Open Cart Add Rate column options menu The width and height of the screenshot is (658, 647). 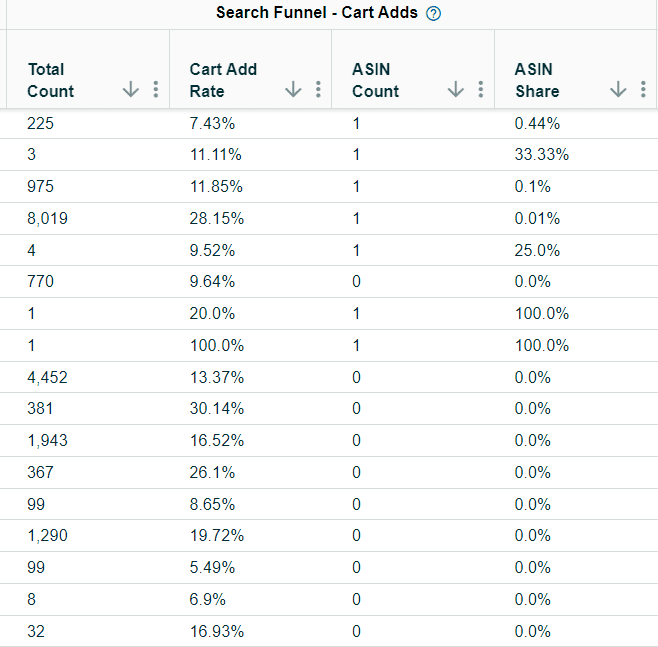(x=318, y=90)
